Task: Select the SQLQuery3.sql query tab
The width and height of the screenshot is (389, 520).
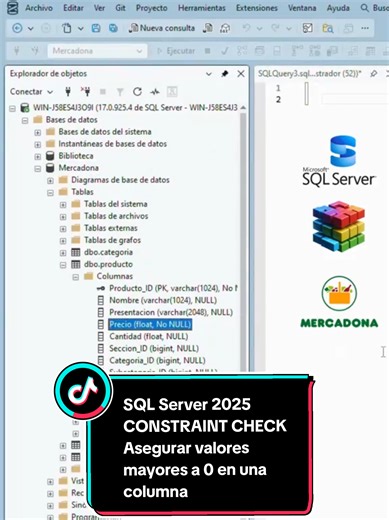Action: click(310, 74)
